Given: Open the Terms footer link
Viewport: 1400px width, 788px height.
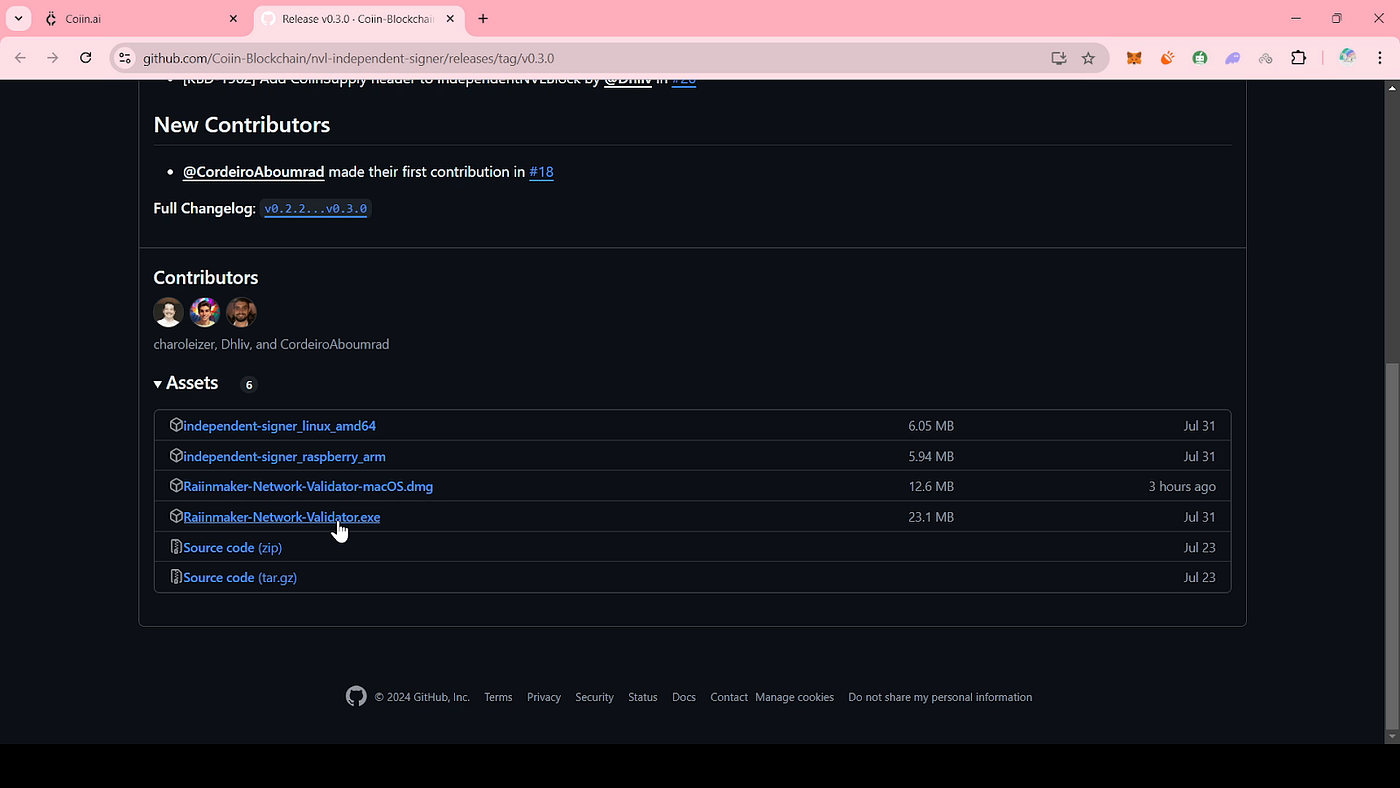Looking at the screenshot, I should pos(498,697).
